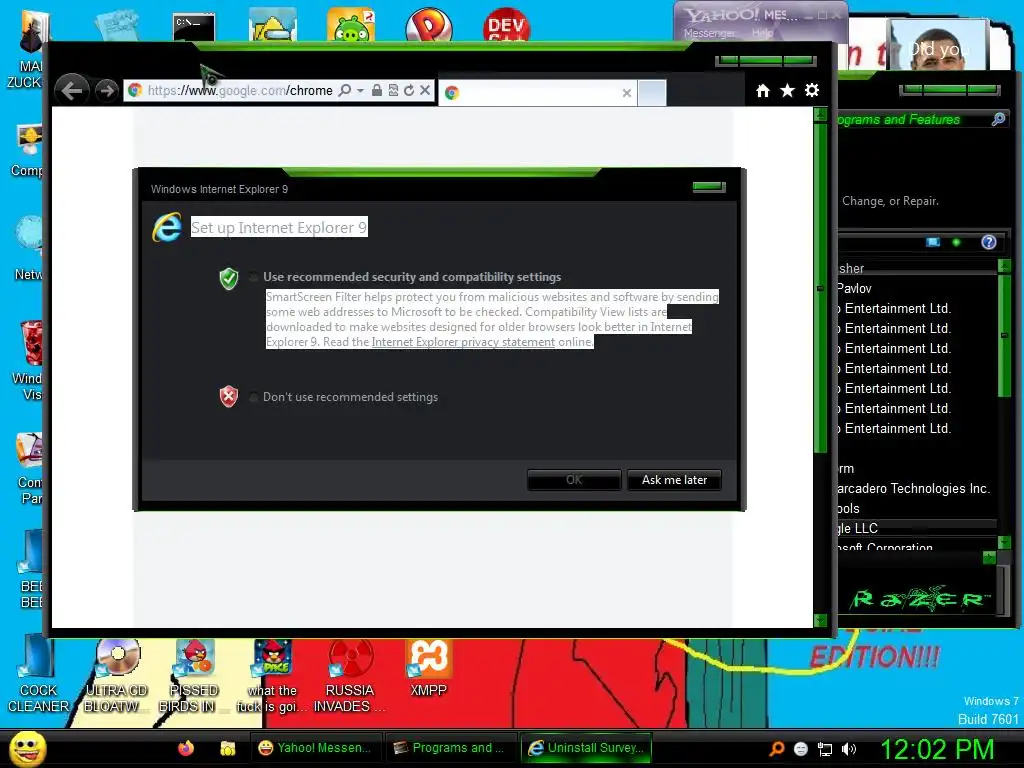This screenshot has height=768, width=1024.
Task: Close the Windows Internet Explorer 9 dialog
Action: [x=709, y=187]
